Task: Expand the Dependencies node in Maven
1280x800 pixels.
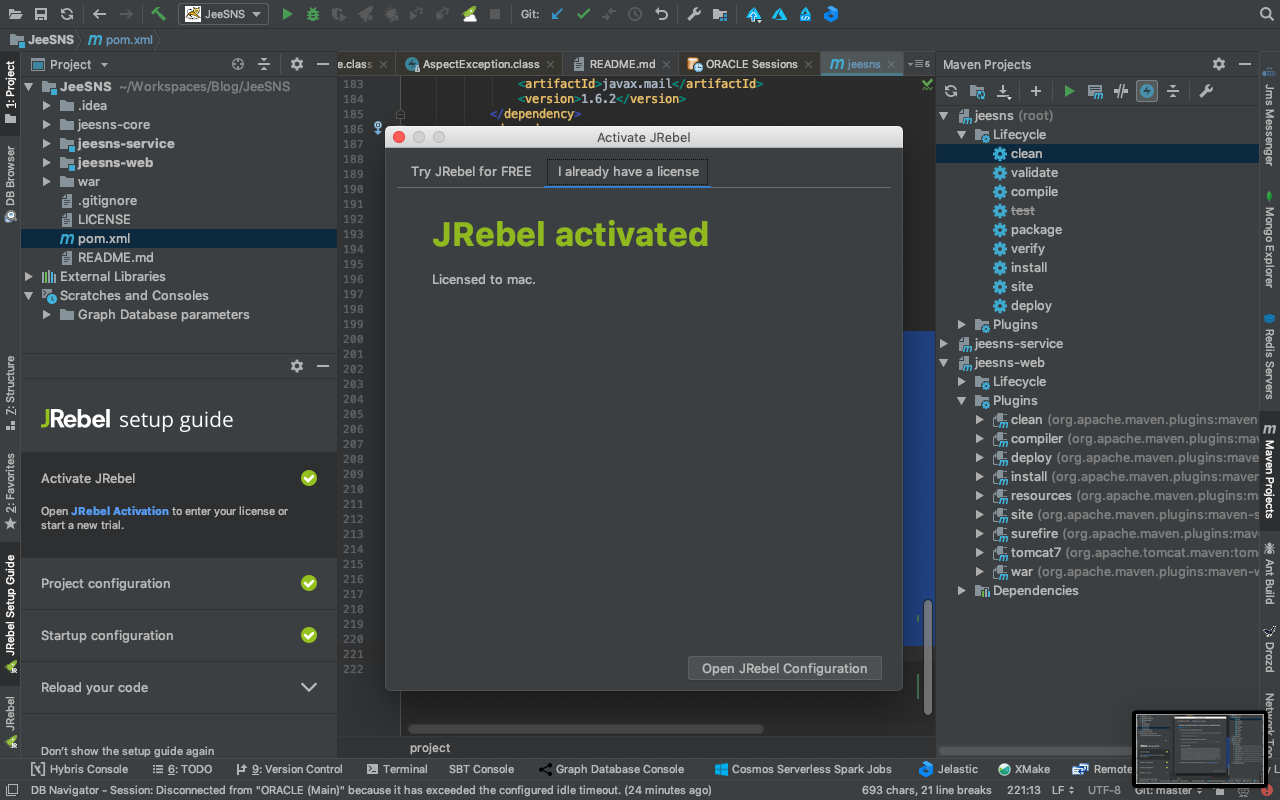Action: coord(962,591)
